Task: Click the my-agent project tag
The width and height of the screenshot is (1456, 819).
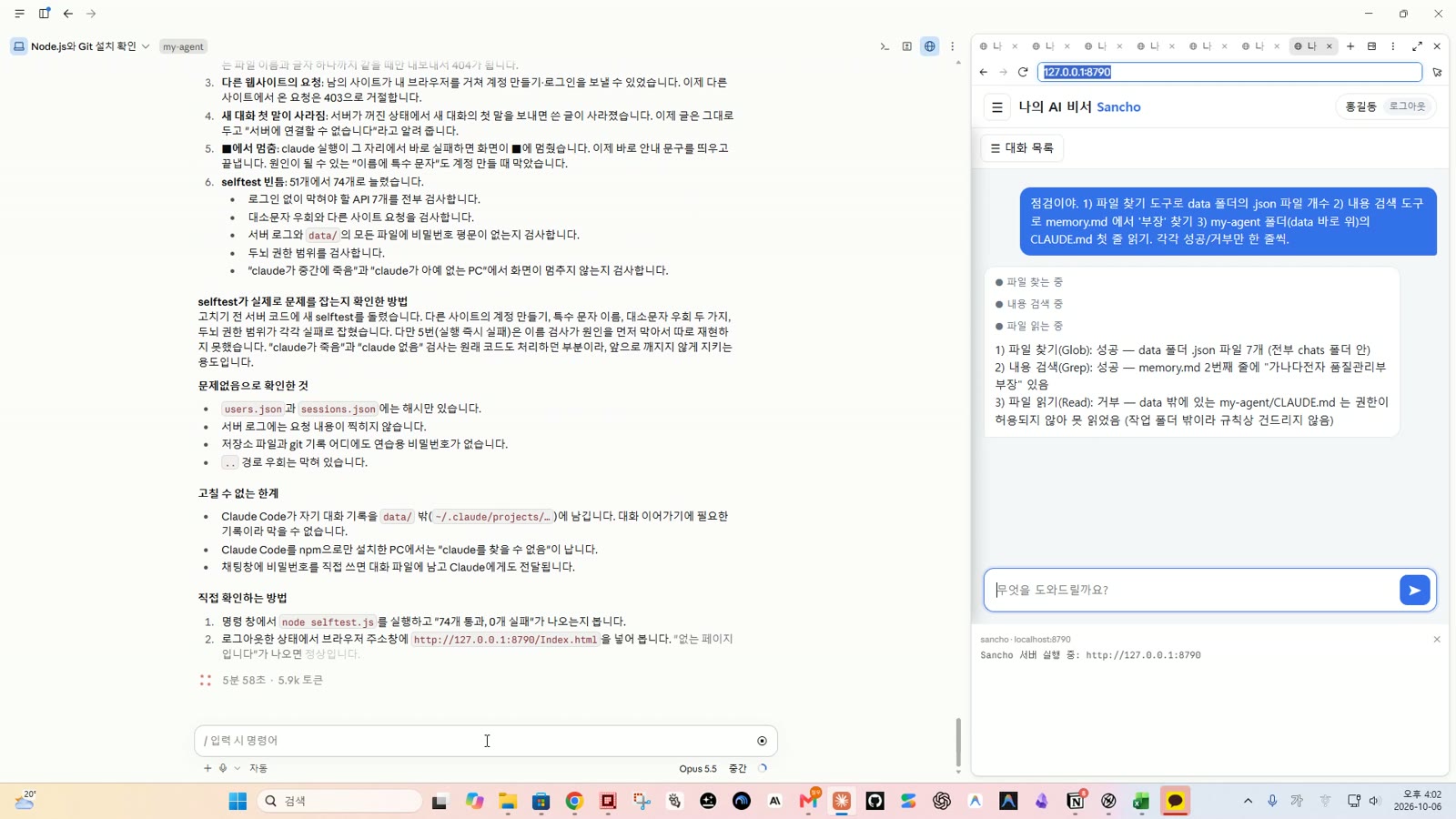Action: pos(183,46)
